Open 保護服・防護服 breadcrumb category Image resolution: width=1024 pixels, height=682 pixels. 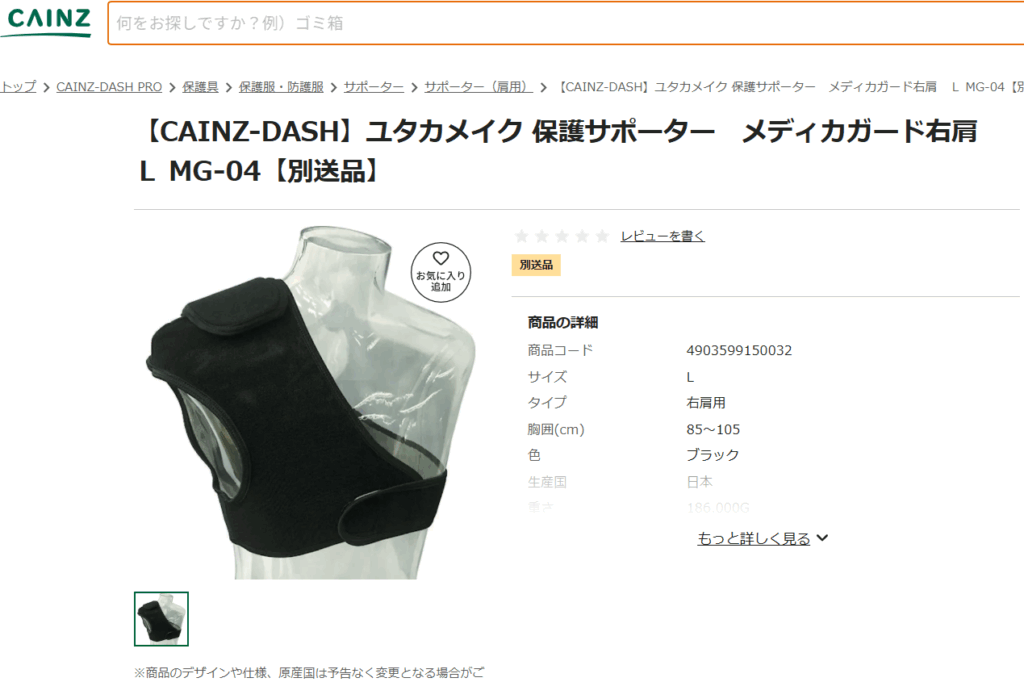pos(281,86)
